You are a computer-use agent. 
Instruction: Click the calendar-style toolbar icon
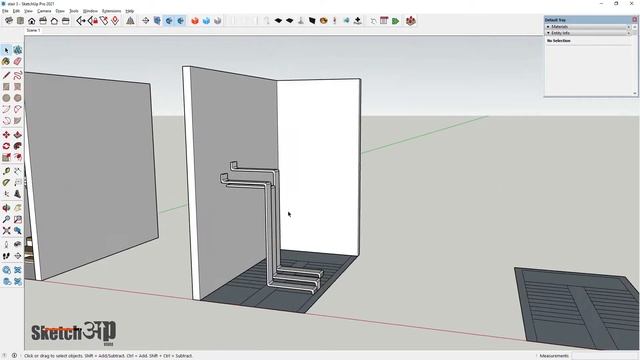(x=384, y=21)
